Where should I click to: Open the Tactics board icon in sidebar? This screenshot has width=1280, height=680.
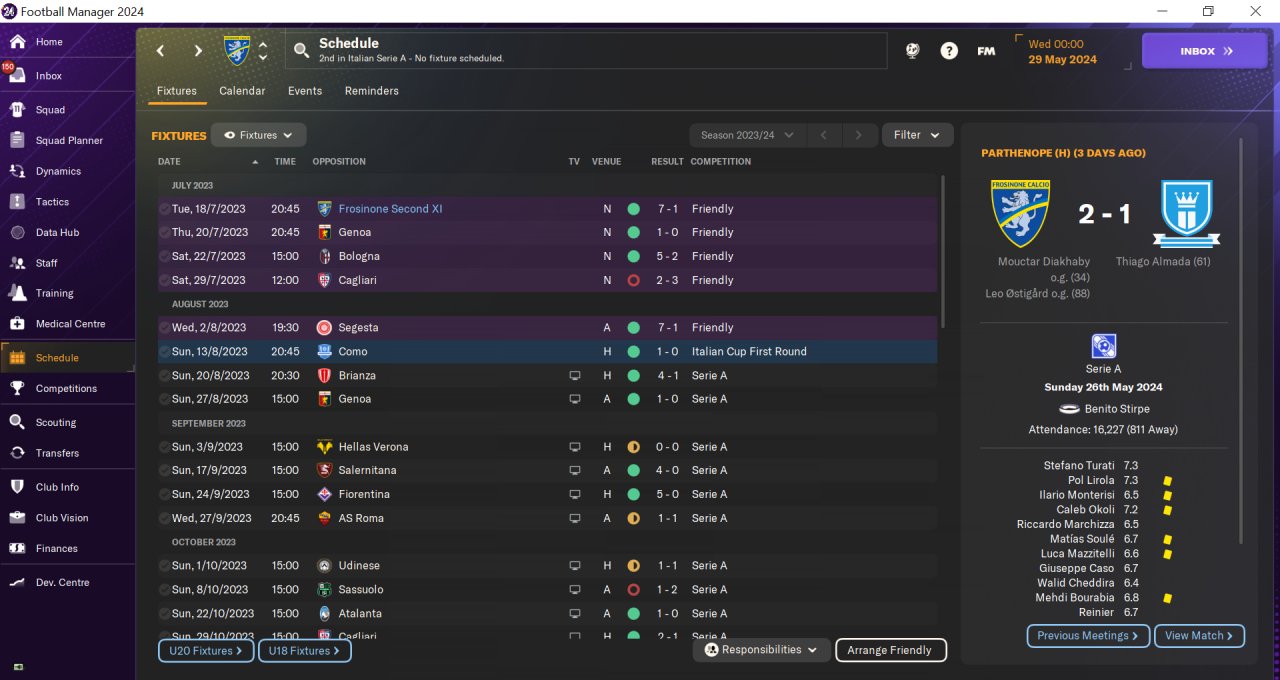click(x=17, y=202)
